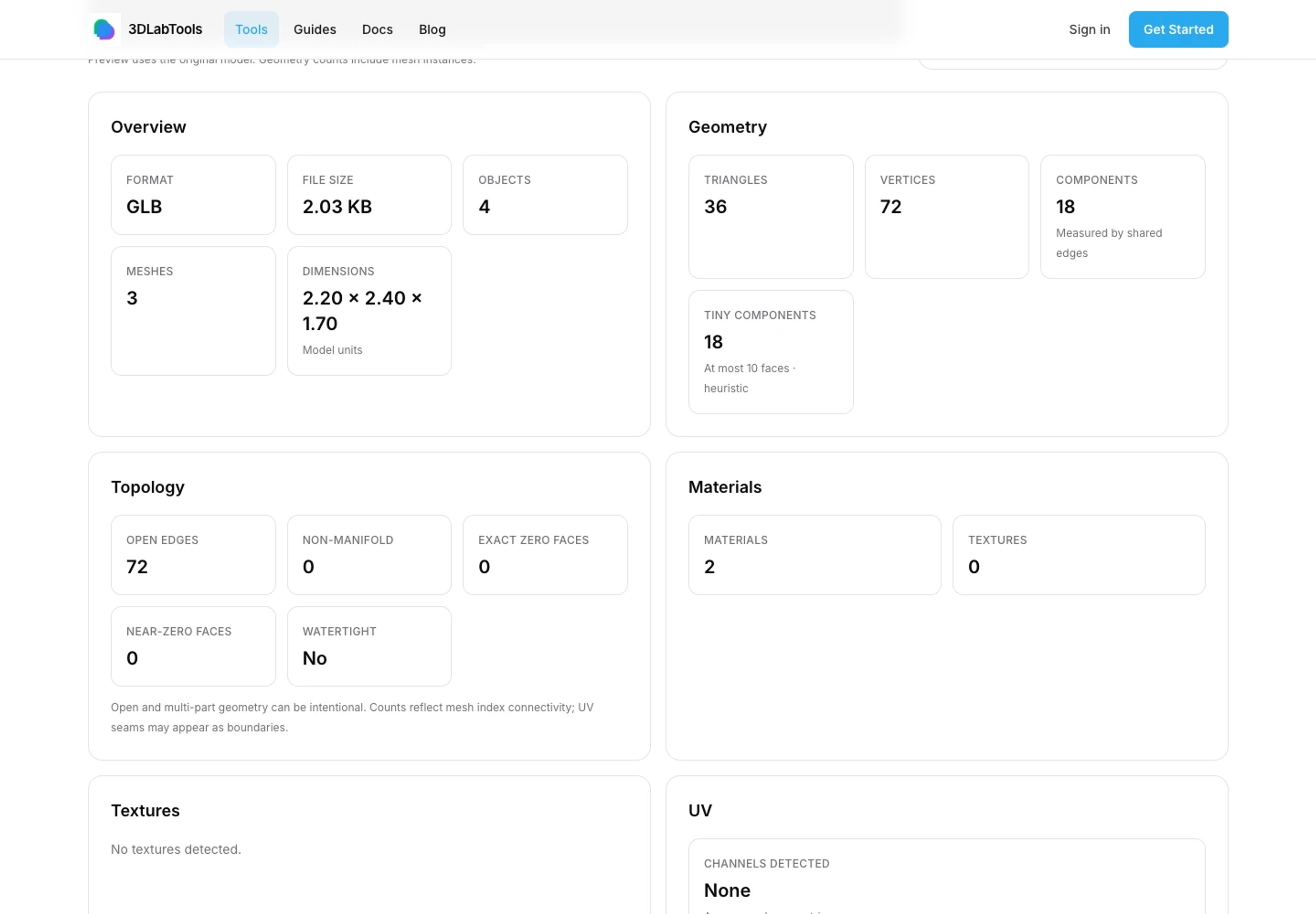Screen dimensions: 1316x914
Task: Click the Components card value 18
Action: tap(1065, 207)
